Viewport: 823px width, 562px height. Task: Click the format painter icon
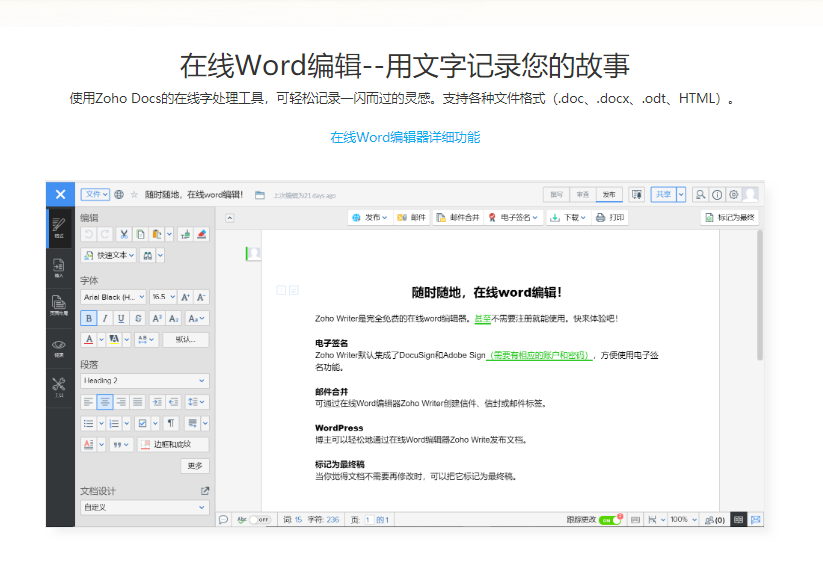(x=185, y=234)
